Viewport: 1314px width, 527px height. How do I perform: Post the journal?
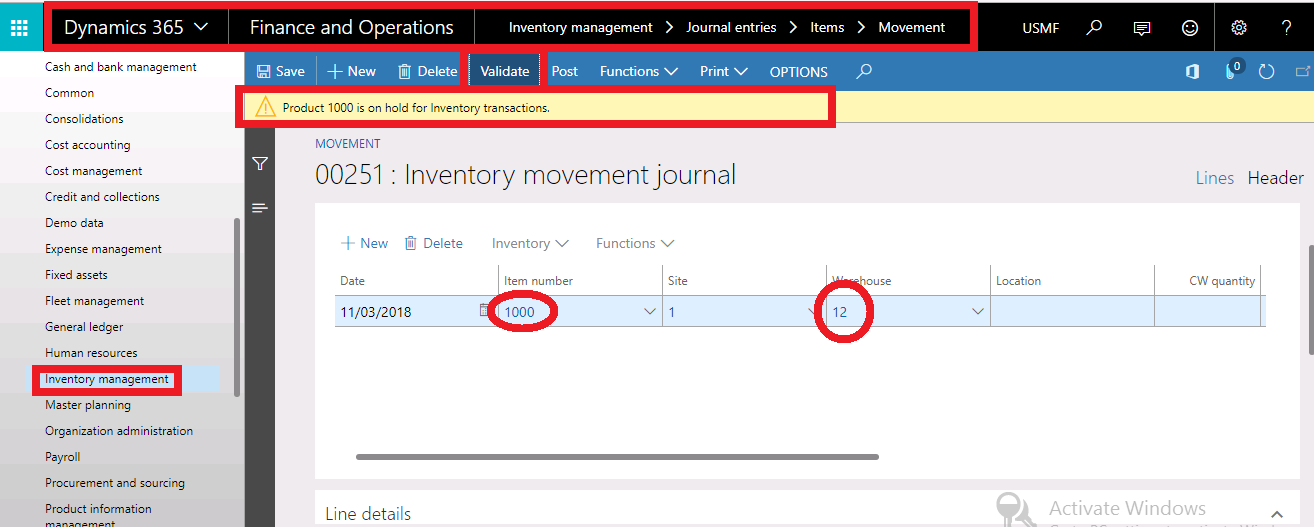565,71
